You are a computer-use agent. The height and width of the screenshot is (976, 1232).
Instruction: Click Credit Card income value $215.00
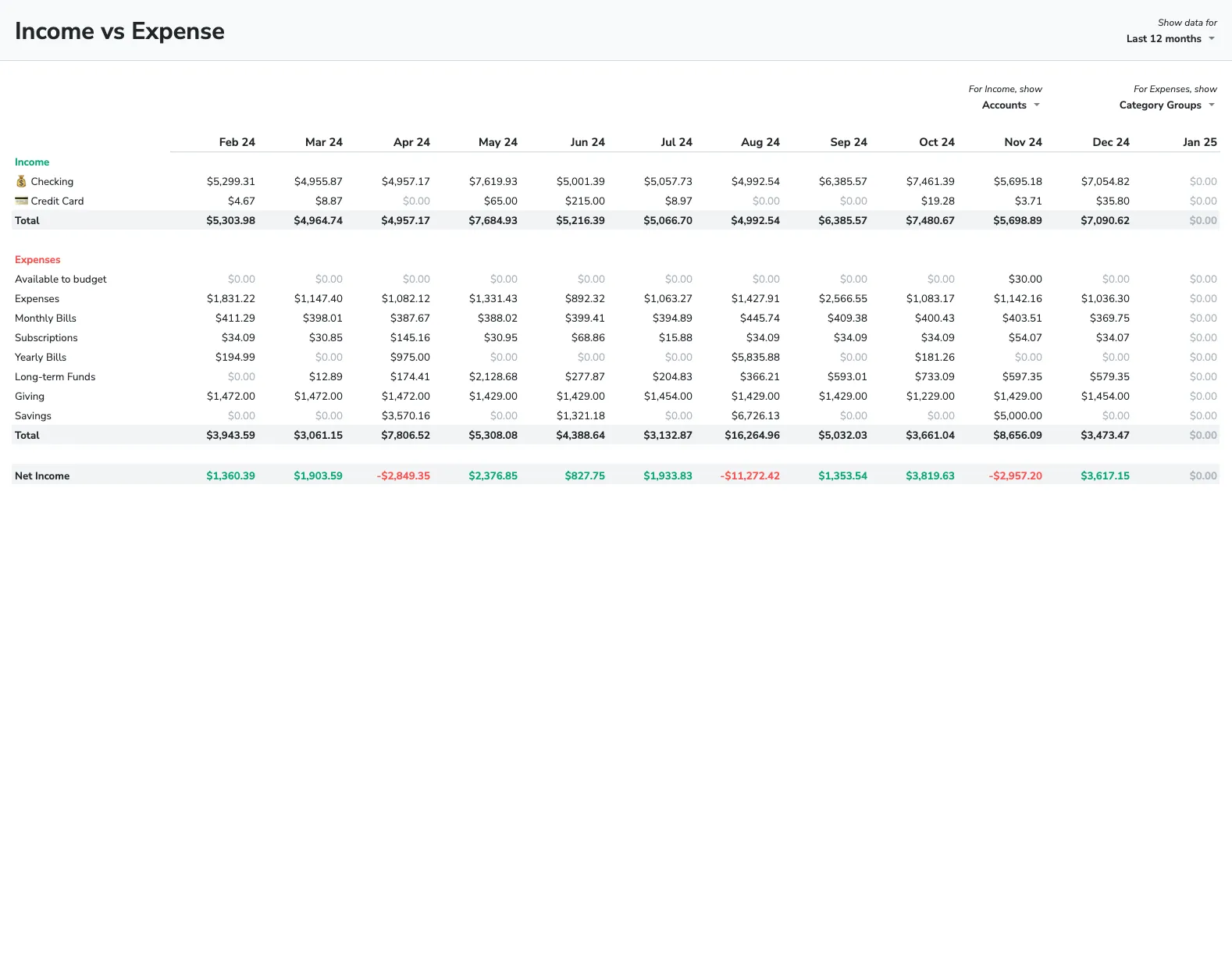[x=585, y=201]
